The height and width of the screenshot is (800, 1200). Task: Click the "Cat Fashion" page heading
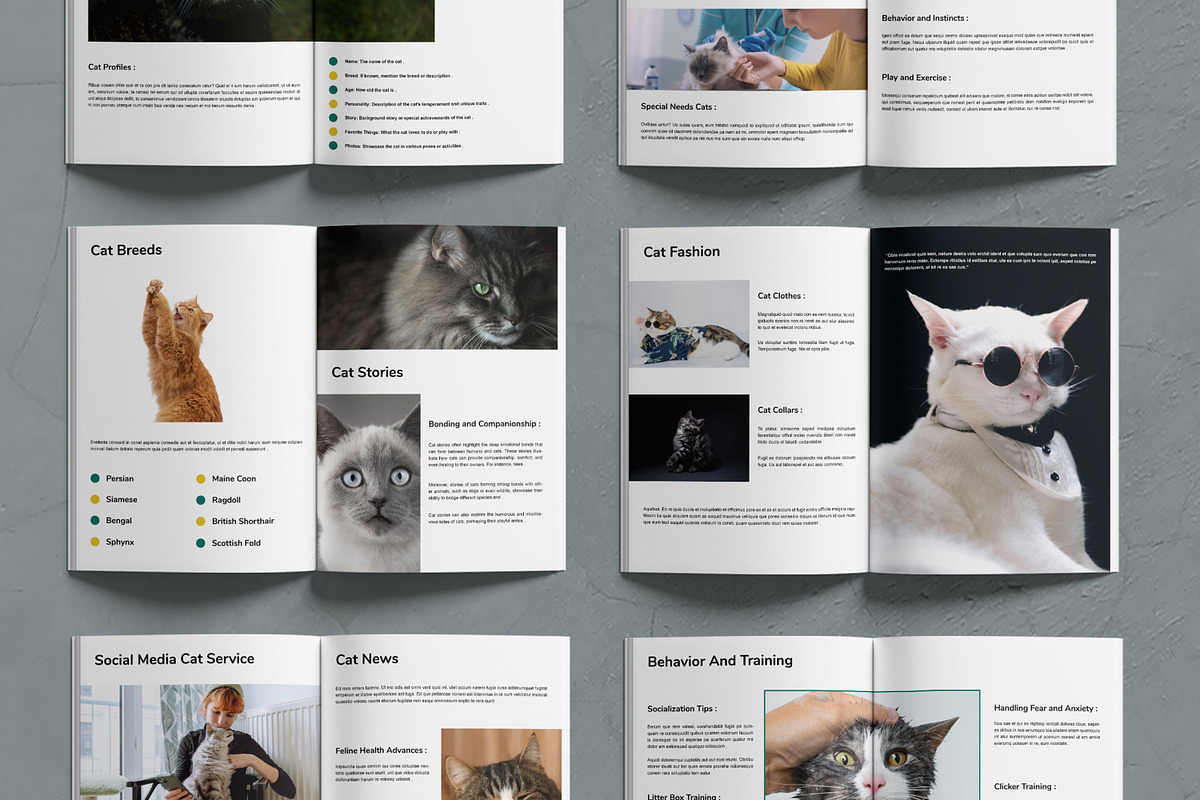(x=681, y=252)
